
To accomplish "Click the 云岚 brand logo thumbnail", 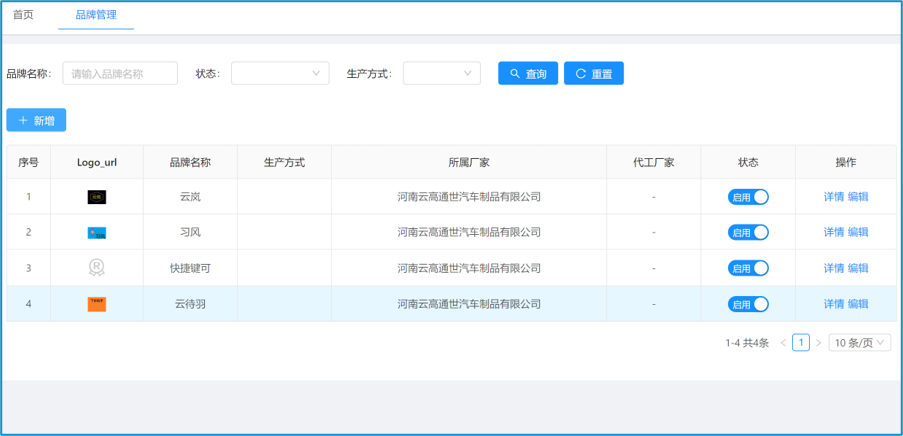I will coord(96,197).
